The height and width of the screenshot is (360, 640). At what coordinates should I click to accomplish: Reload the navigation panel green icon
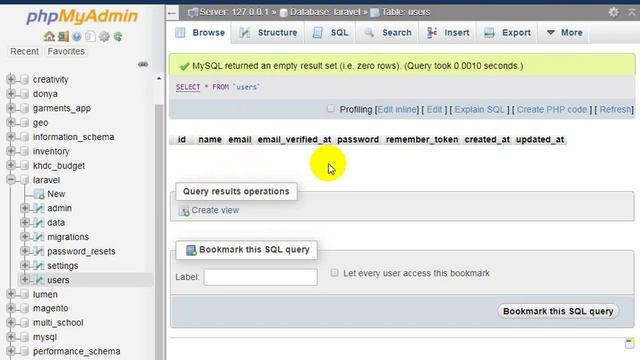[118, 37]
